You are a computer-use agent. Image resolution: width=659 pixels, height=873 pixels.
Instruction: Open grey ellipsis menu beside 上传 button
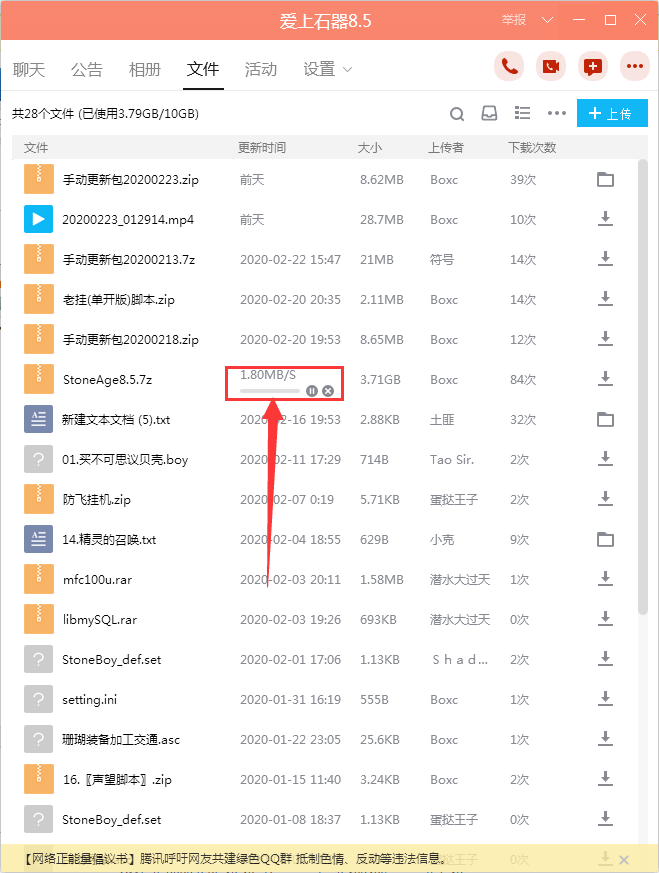coord(557,113)
